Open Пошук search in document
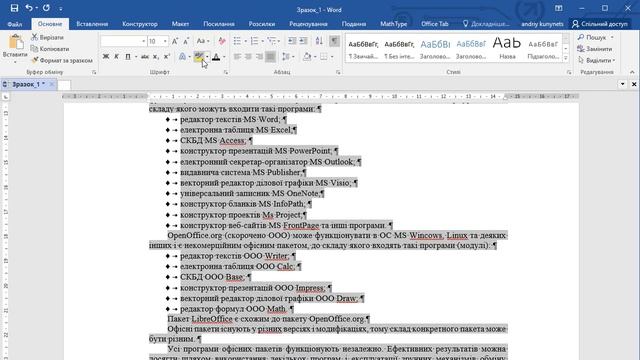The image size is (640, 360). (x=593, y=38)
